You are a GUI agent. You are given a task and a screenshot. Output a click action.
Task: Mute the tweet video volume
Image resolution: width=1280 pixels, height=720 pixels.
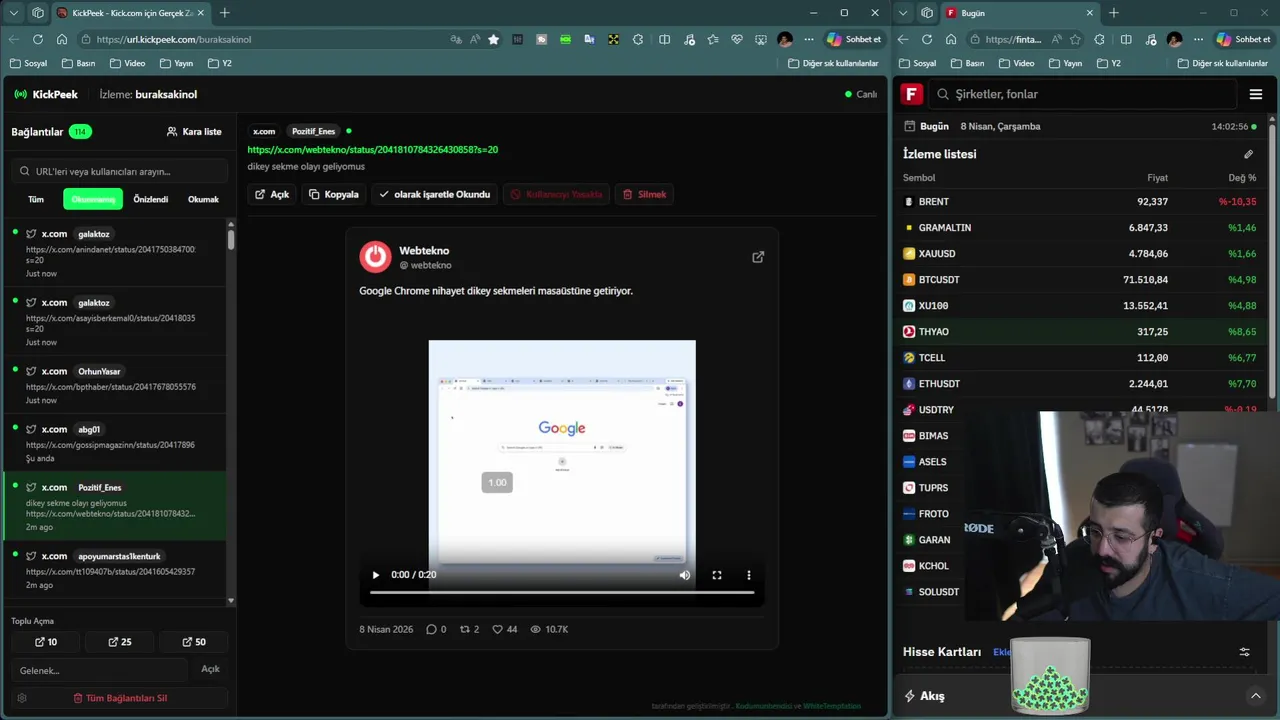pos(685,575)
